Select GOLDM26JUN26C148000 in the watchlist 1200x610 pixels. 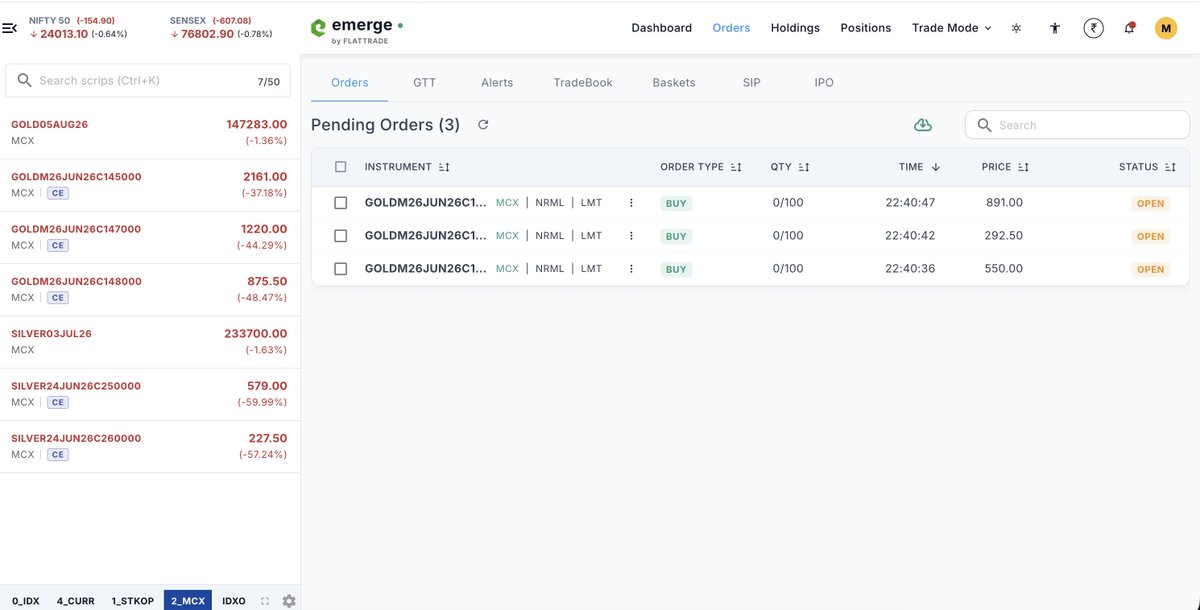point(150,290)
